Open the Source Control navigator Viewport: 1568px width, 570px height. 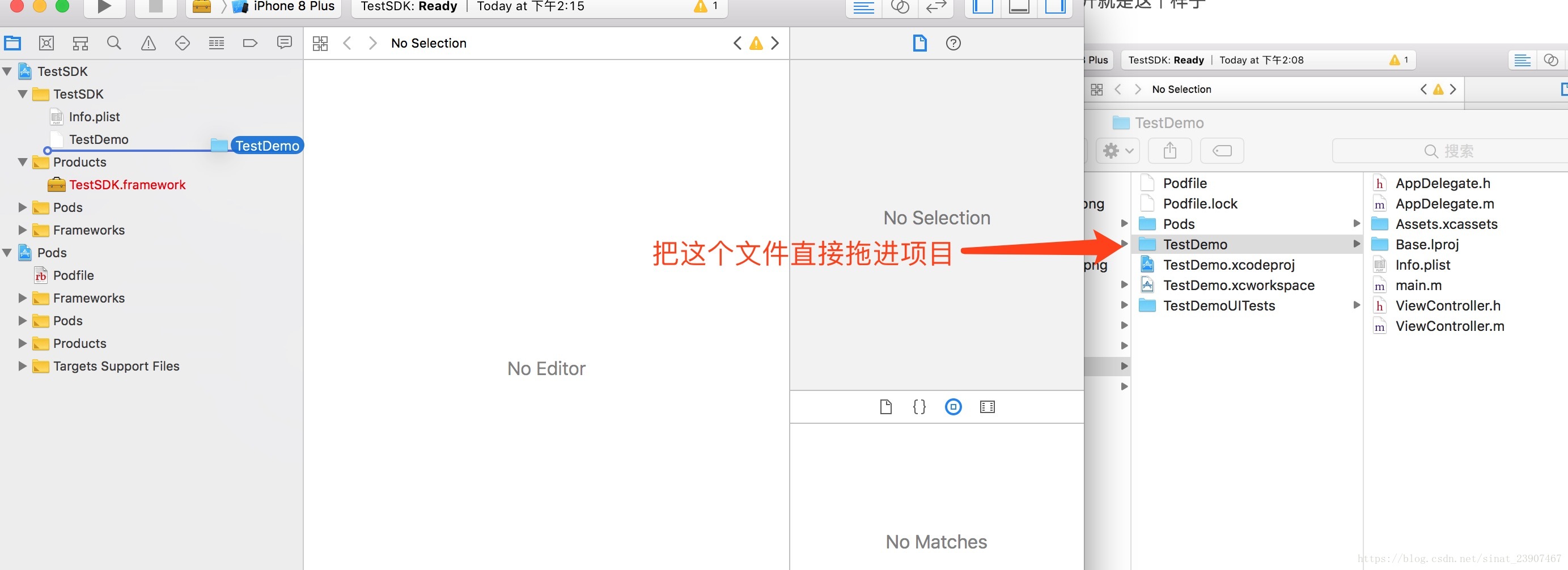(46, 43)
